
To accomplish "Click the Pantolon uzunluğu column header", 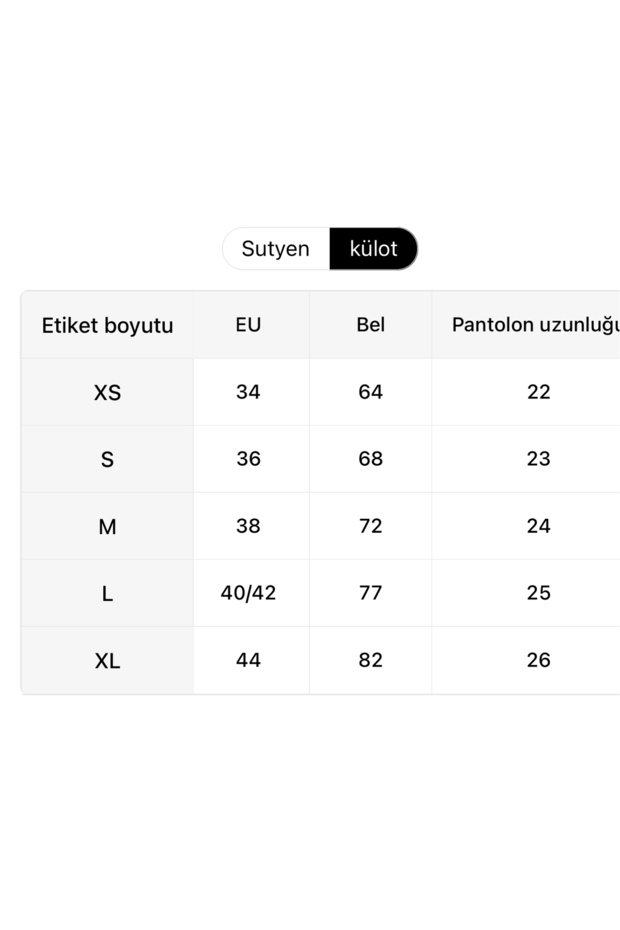I will point(538,325).
